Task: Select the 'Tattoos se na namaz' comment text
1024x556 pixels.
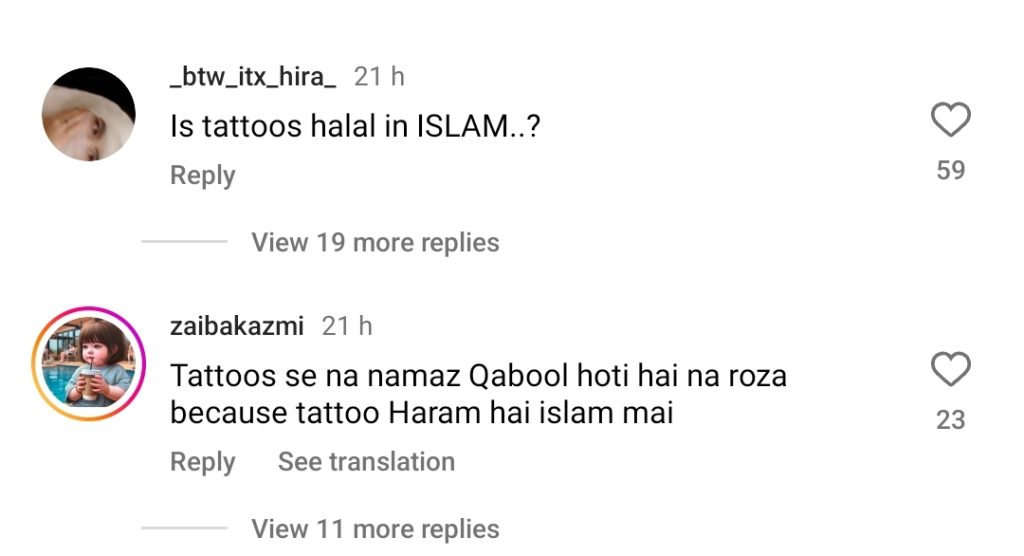Action: (479, 394)
